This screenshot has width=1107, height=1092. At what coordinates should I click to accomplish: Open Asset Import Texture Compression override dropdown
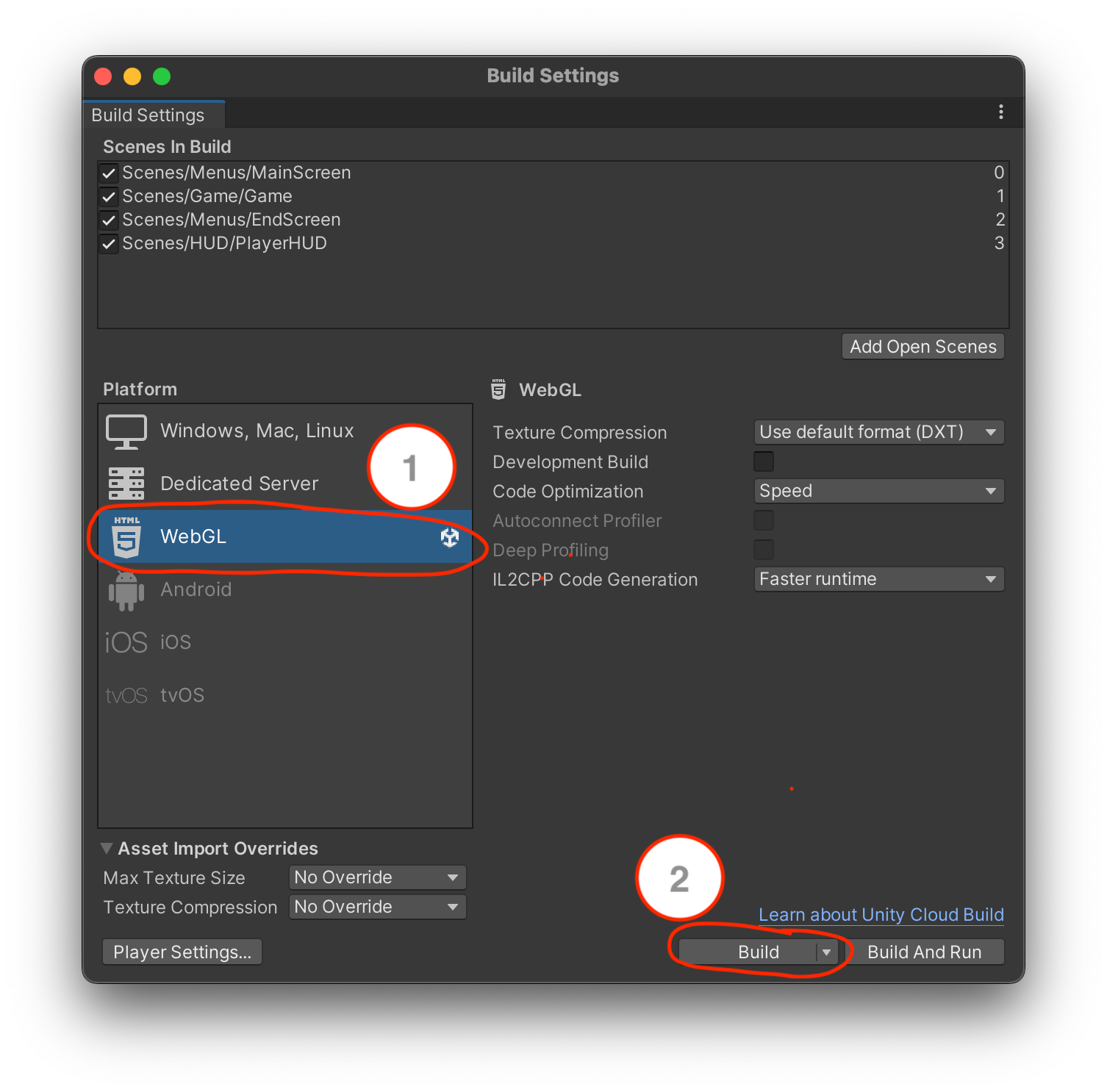(x=378, y=907)
